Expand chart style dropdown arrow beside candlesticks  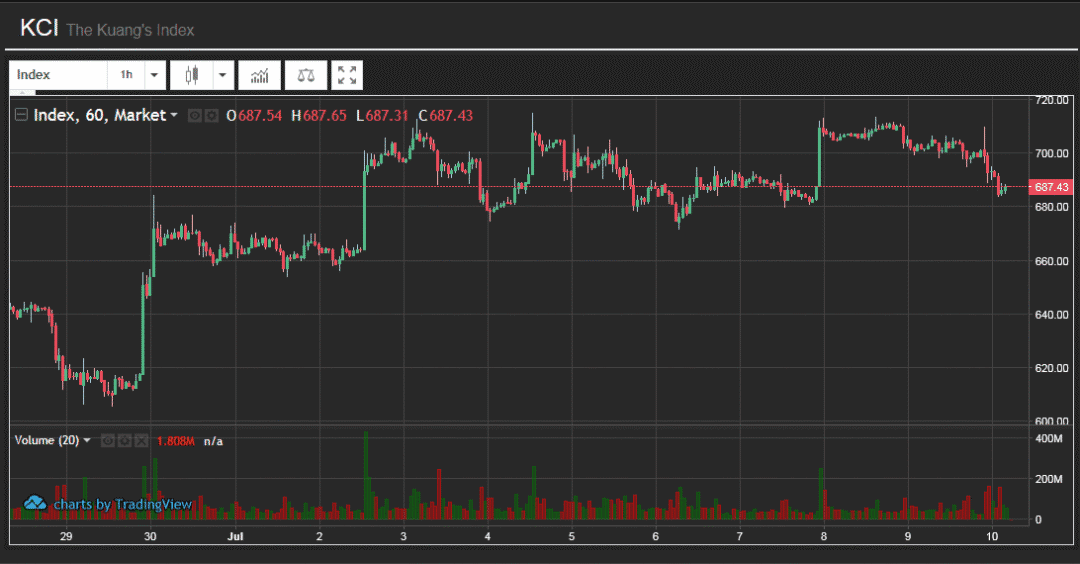[223, 75]
